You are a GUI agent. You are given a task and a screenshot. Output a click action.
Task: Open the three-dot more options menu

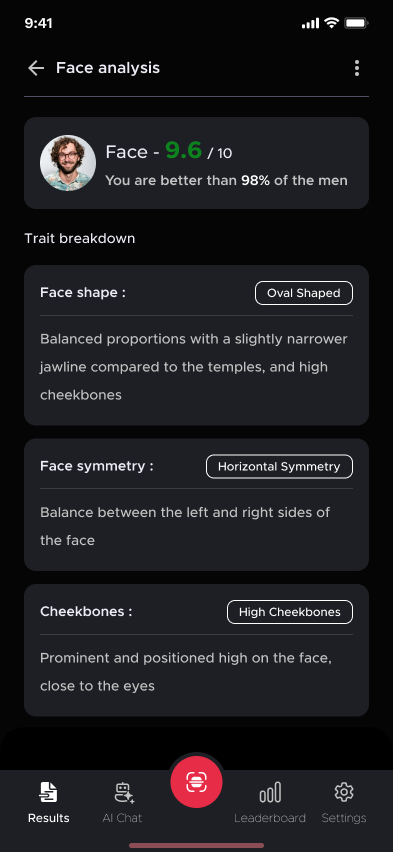click(x=357, y=68)
